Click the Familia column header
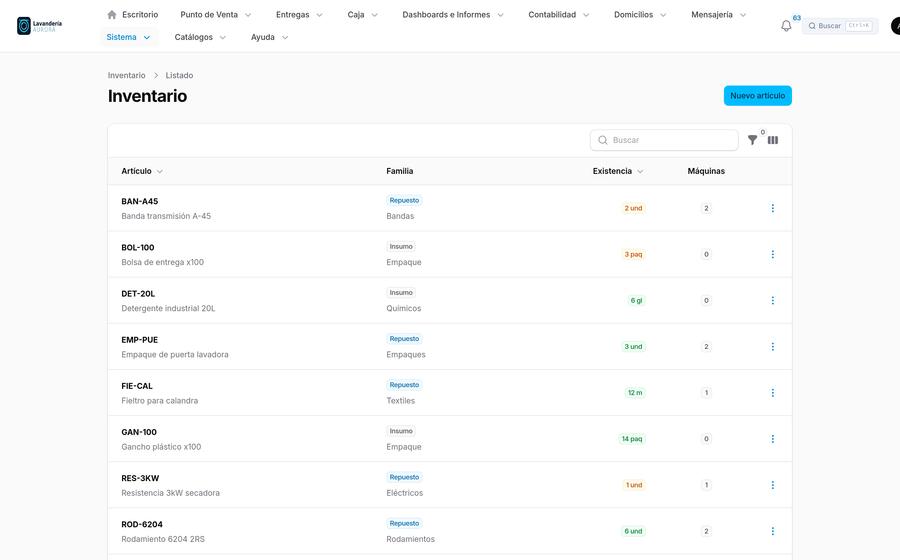 pyautogui.click(x=399, y=171)
